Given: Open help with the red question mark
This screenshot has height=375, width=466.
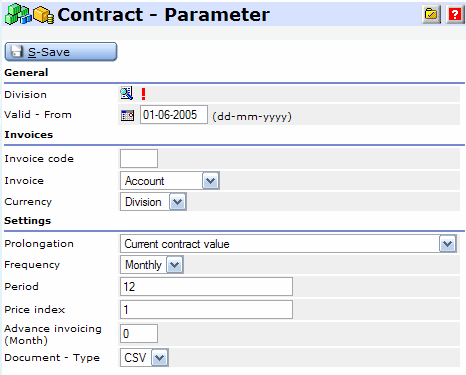Looking at the screenshot, I should pyautogui.click(x=455, y=14).
